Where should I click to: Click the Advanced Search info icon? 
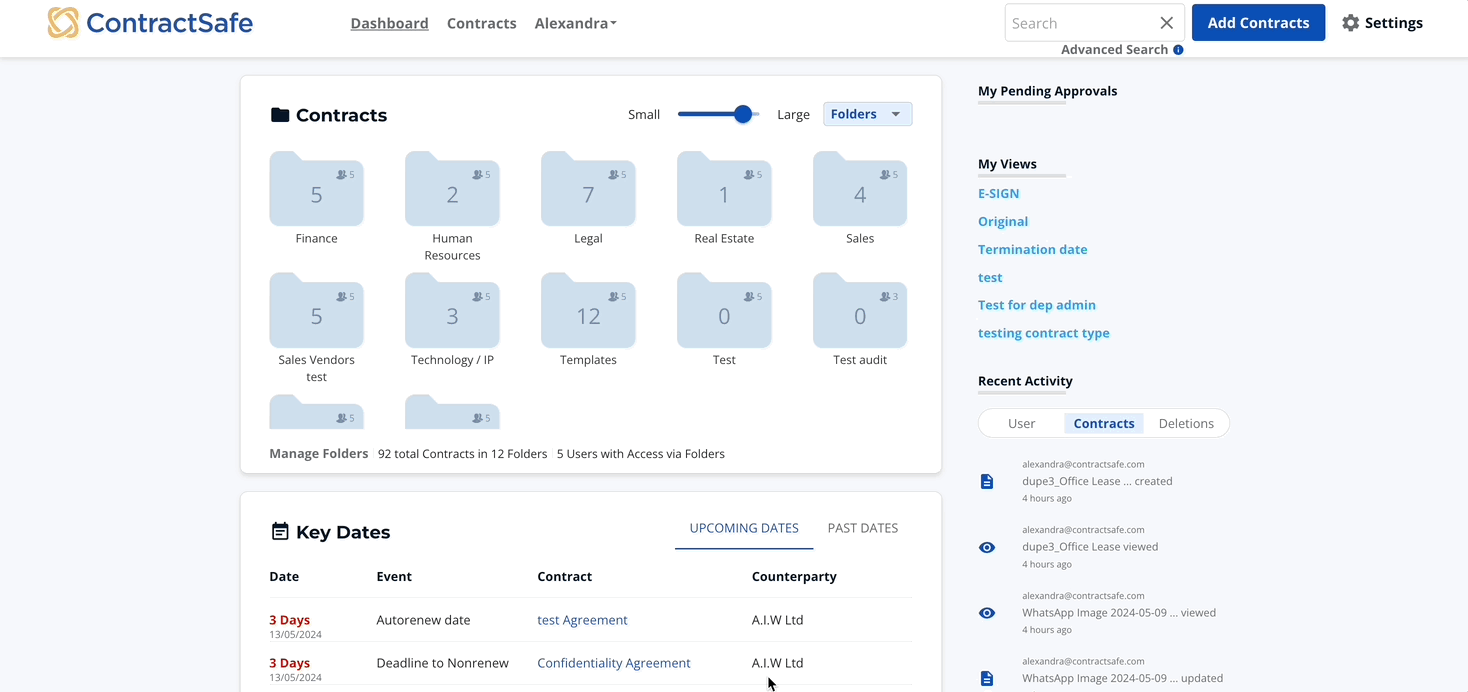tap(1178, 50)
